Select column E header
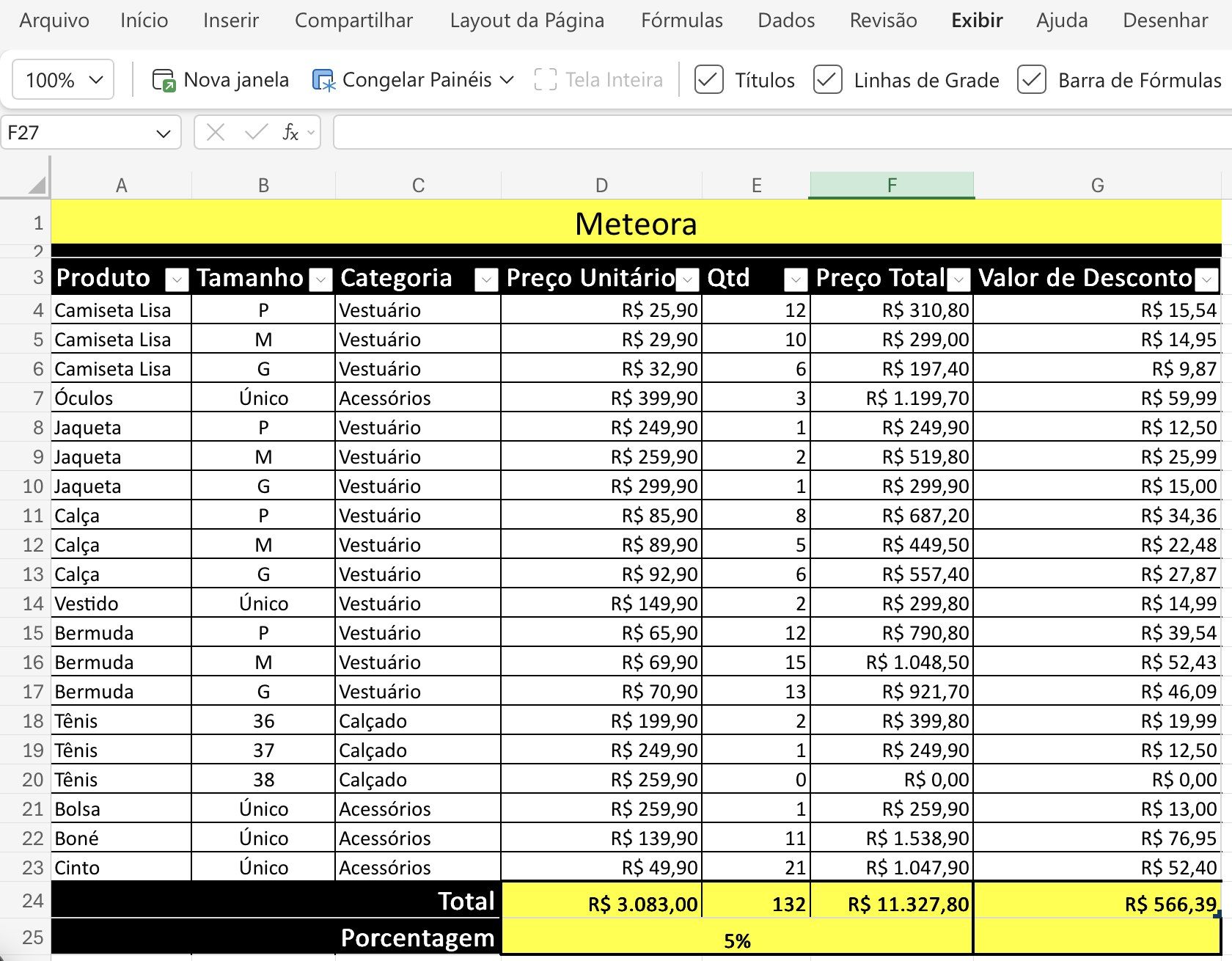The height and width of the screenshot is (961, 1232). tap(756, 185)
